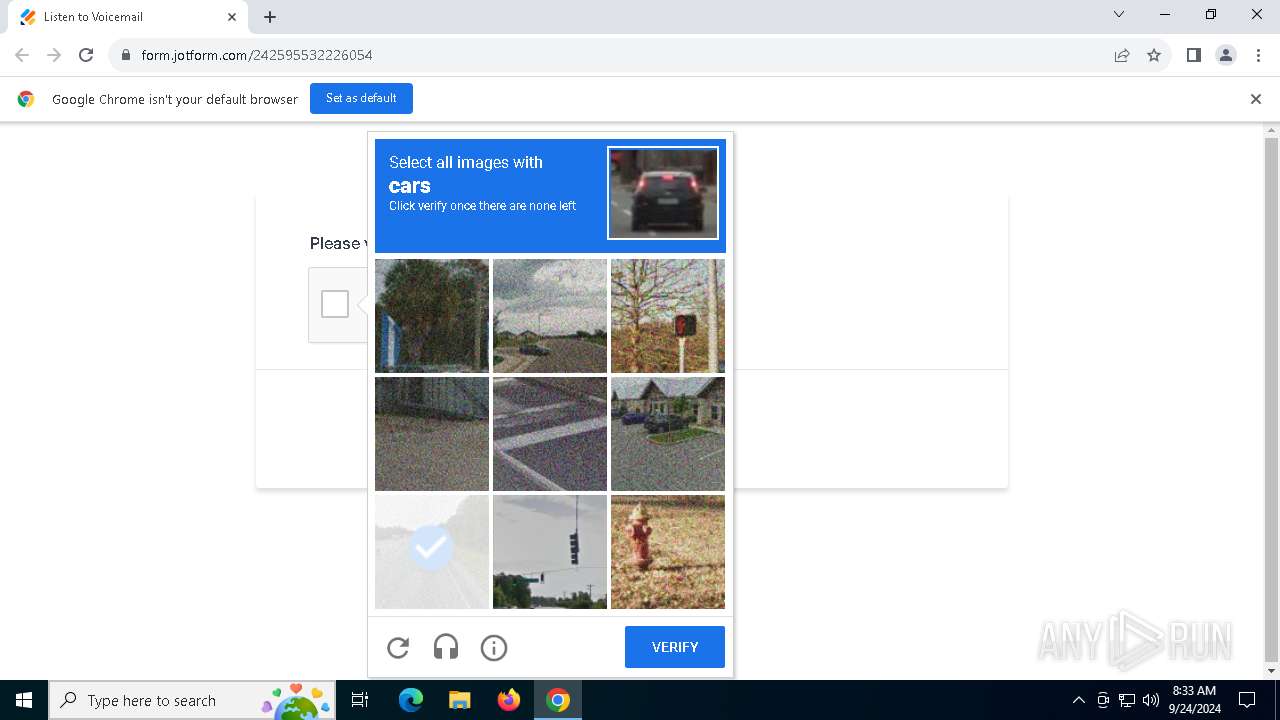
Task: Reload the captcha challenge with the refresh icon
Action: coord(398,648)
